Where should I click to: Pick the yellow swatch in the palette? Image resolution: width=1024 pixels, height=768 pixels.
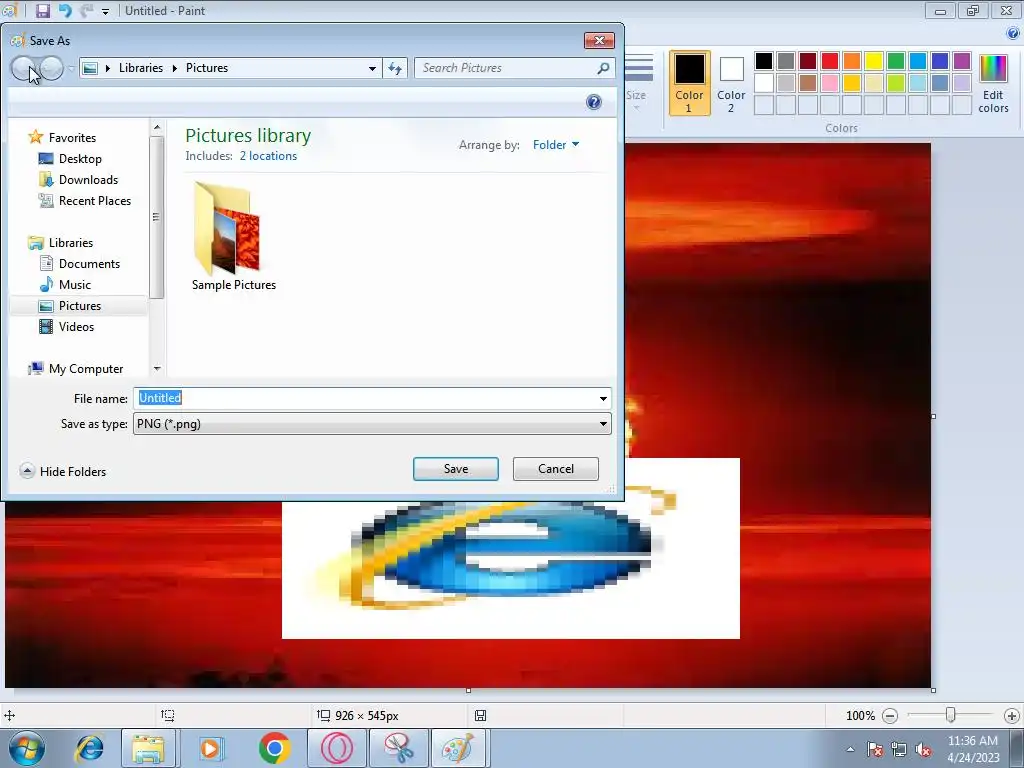874,61
